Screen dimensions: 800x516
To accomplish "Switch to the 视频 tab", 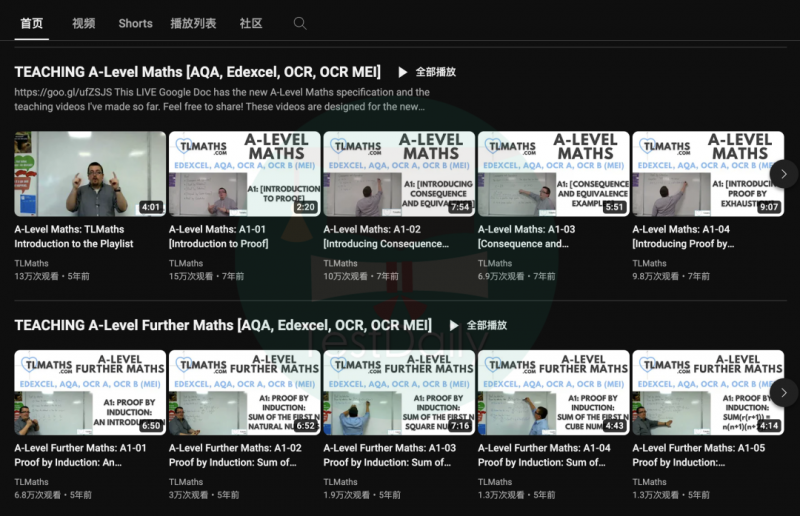I will click(x=84, y=23).
